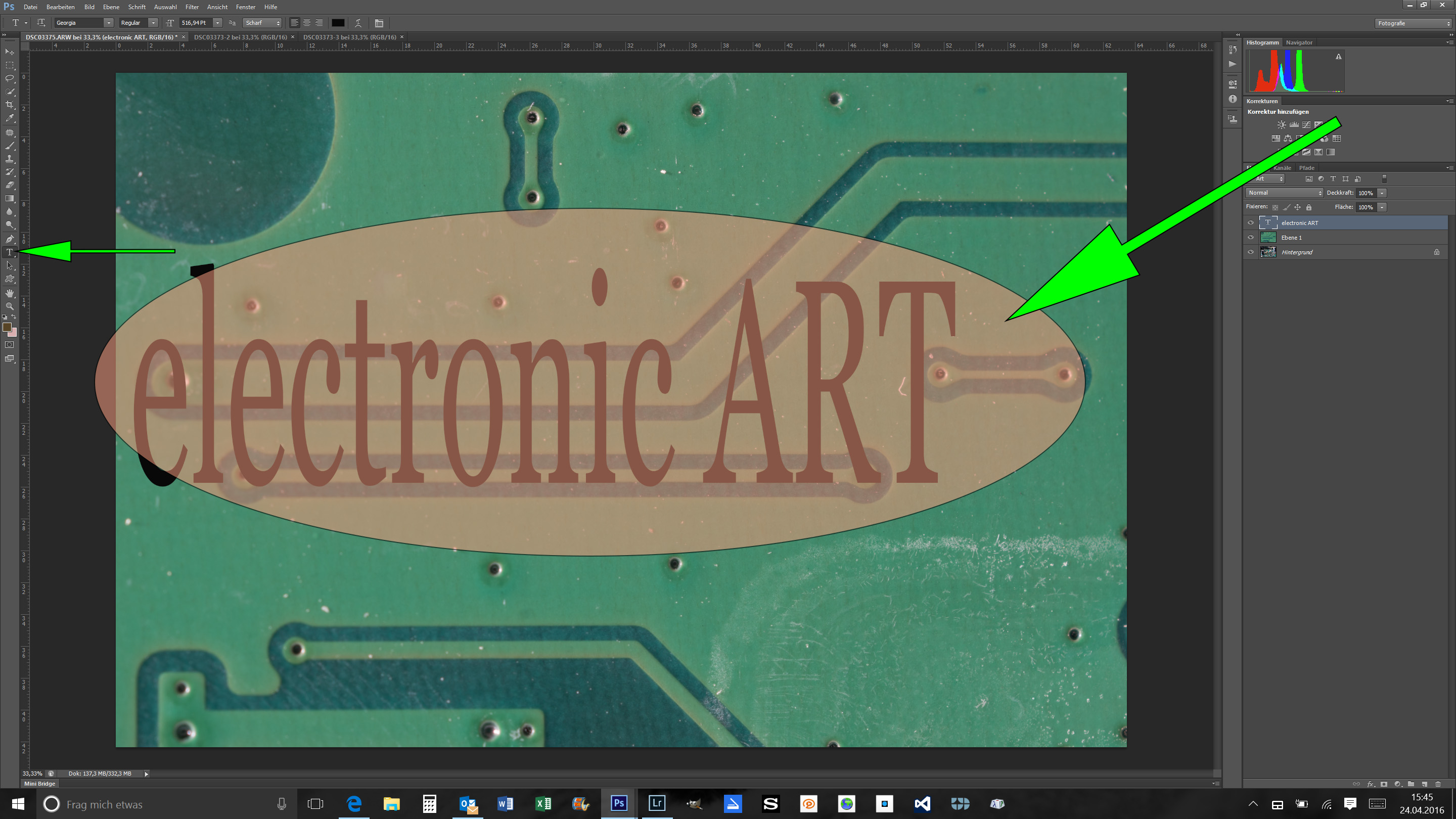Viewport: 1456px width, 819px height.
Task: Add a Color Balance adjustment
Action: tap(1288, 139)
